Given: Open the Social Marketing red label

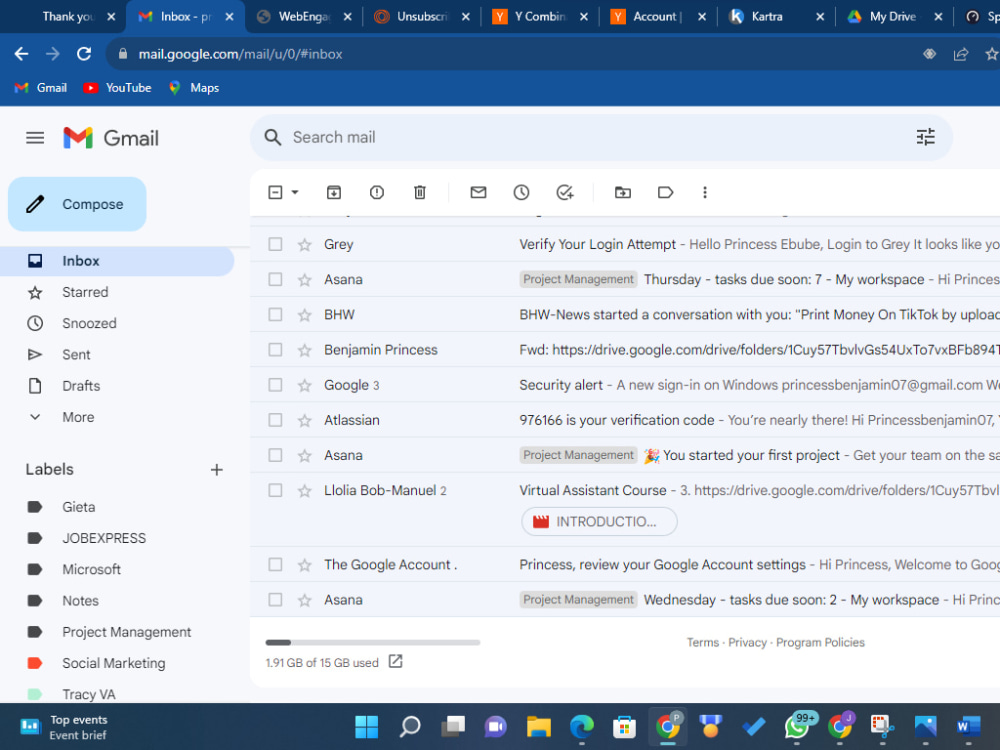Looking at the screenshot, I should point(114,663).
